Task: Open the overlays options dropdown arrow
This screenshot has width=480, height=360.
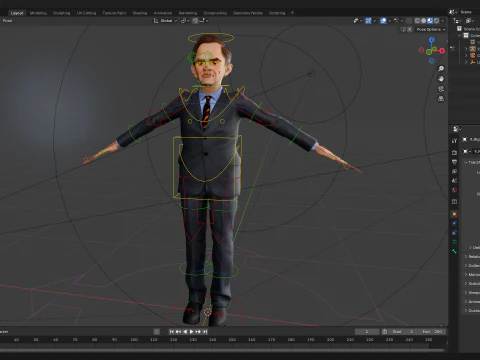Action: coord(389,21)
